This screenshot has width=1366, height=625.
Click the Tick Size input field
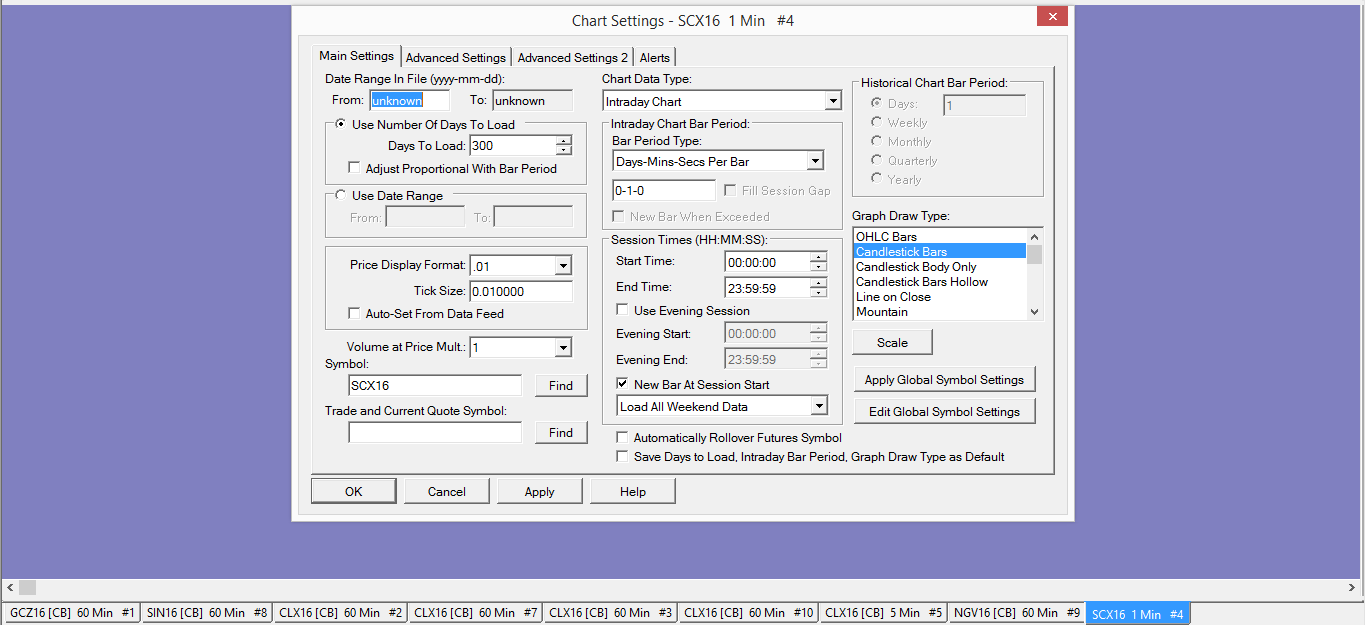coord(520,291)
